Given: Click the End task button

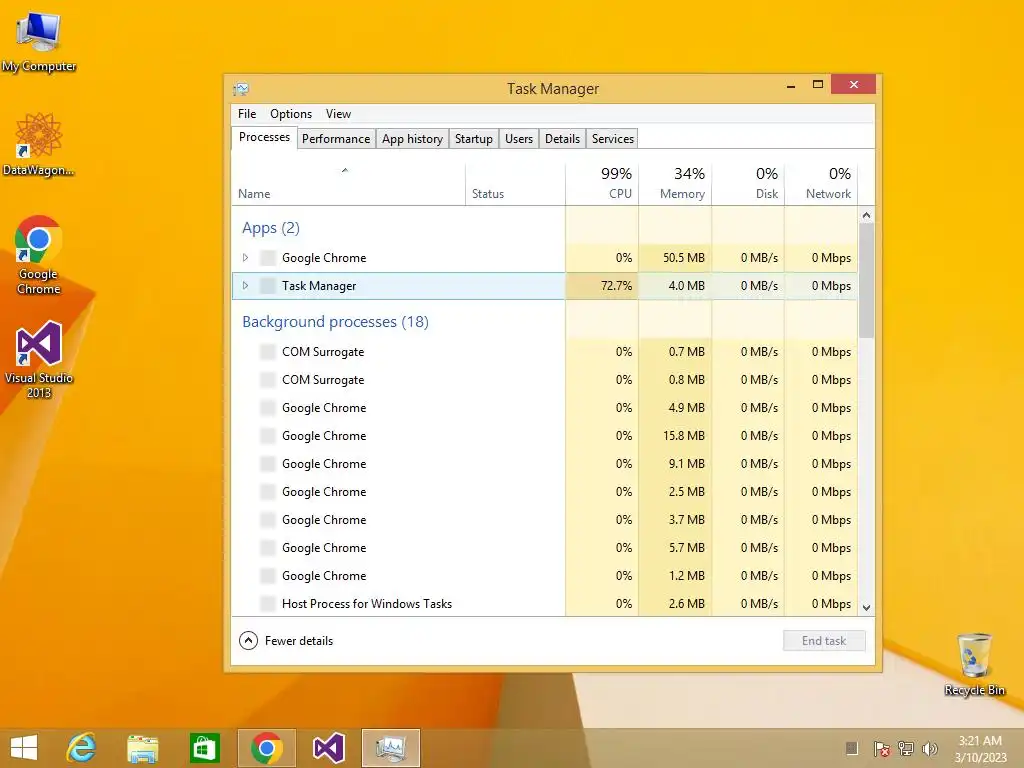Looking at the screenshot, I should point(824,641).
